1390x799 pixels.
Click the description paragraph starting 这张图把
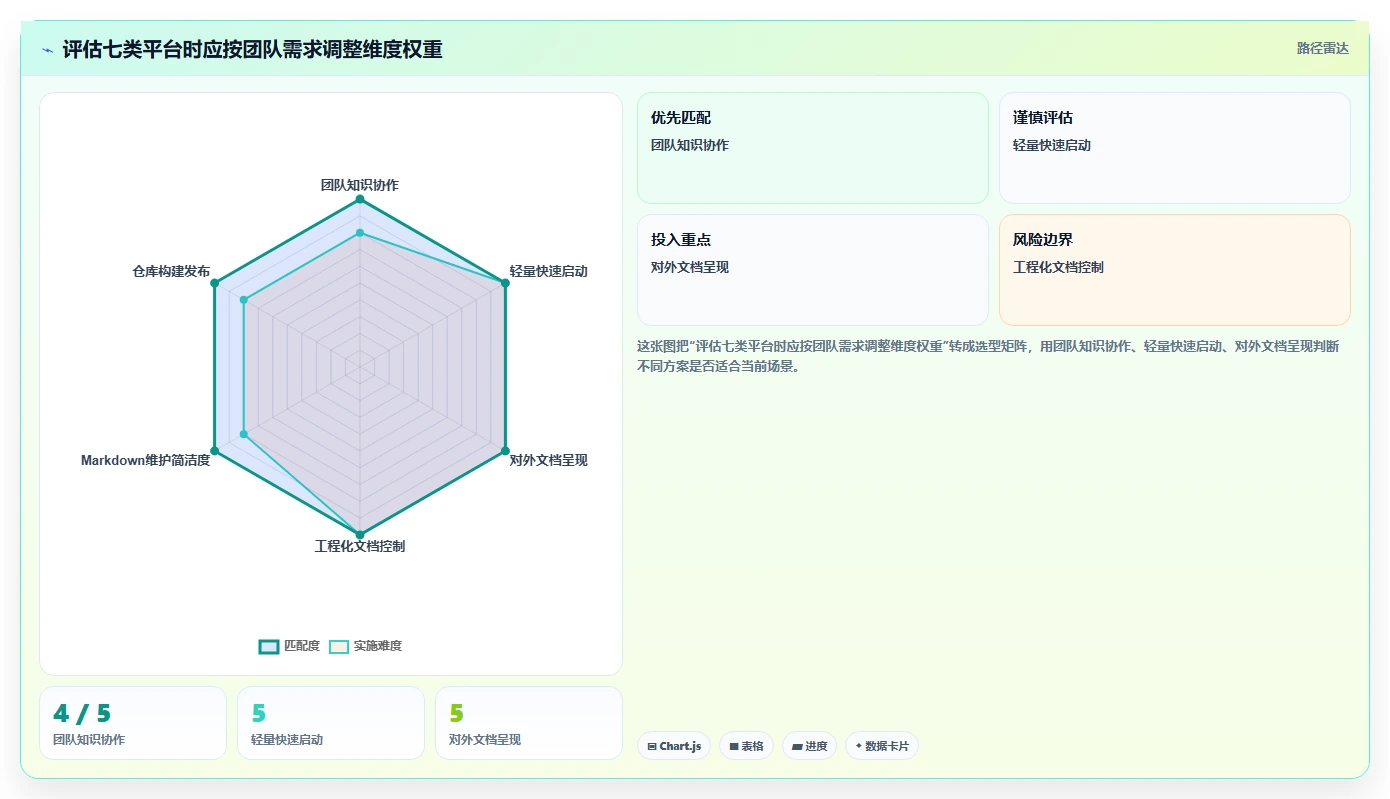pyautogui.click(x=989, y=356)
